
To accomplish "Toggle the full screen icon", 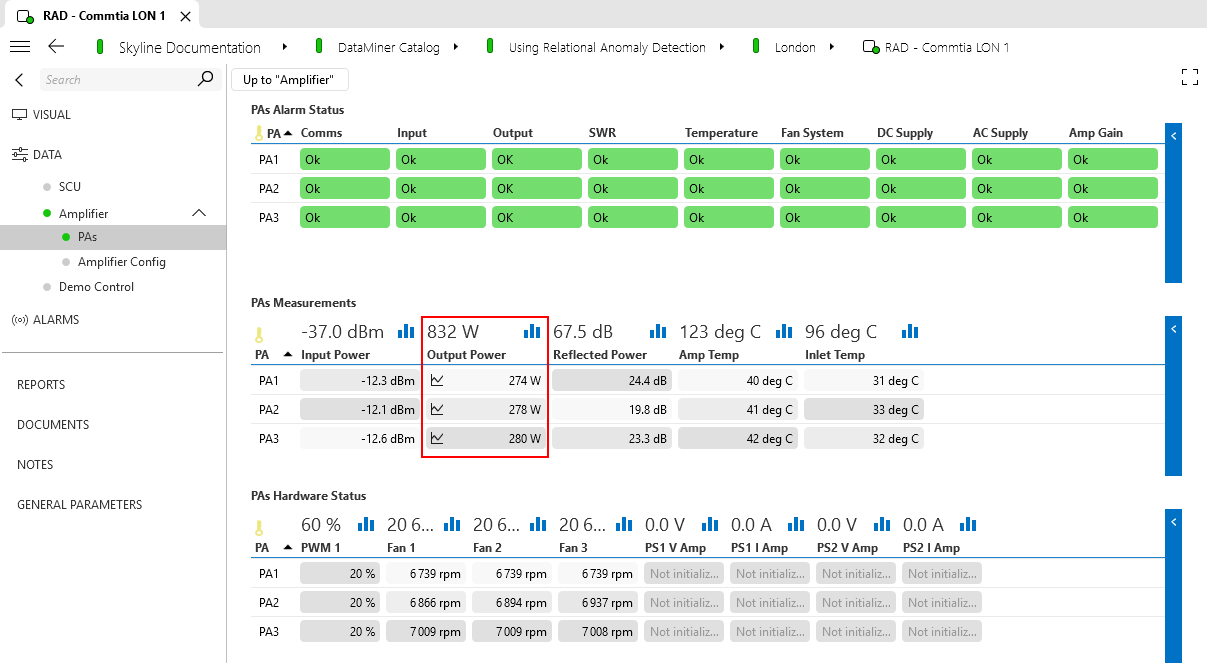I will click(x=1189, y=78).
